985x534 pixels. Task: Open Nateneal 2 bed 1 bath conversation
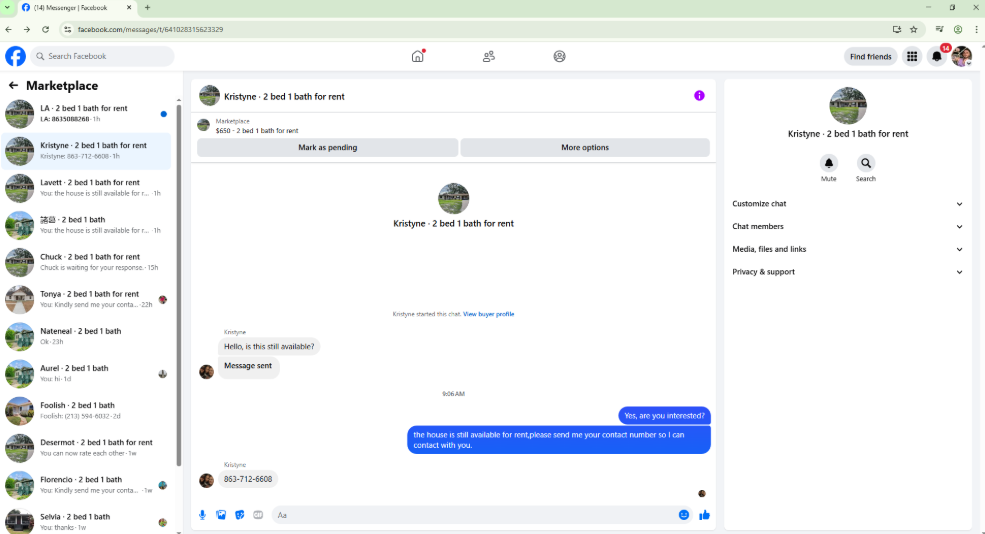[x=86, y=336]
